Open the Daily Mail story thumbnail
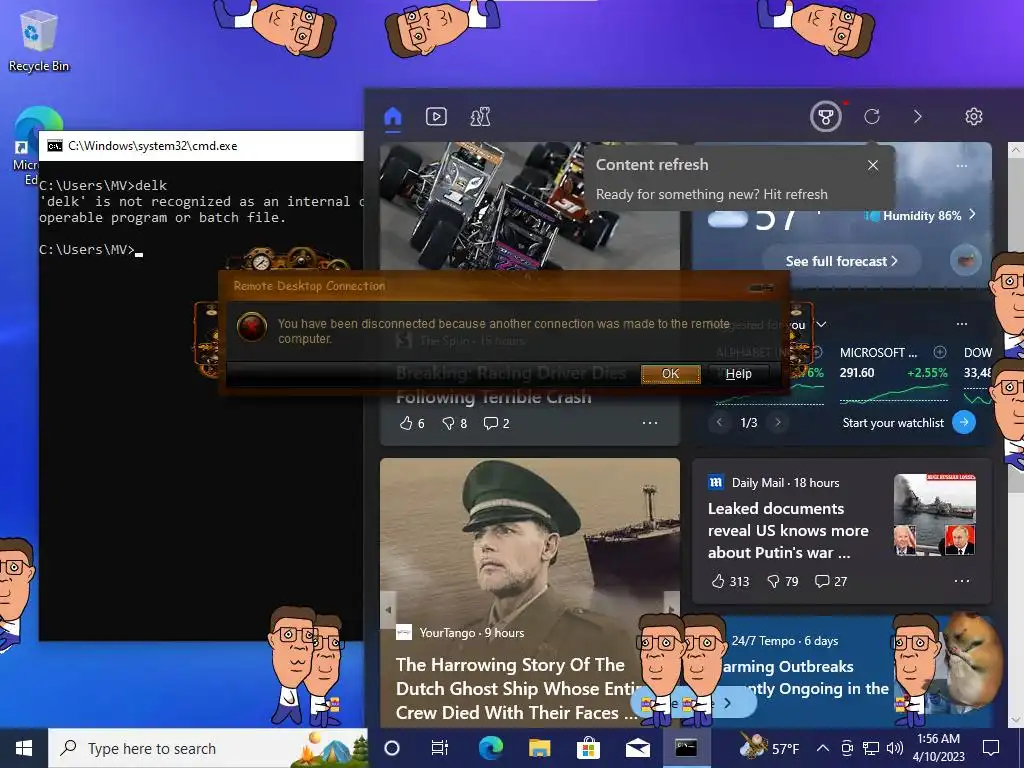The width and height of the screenshot is (1024, 768). coord(935,515)
